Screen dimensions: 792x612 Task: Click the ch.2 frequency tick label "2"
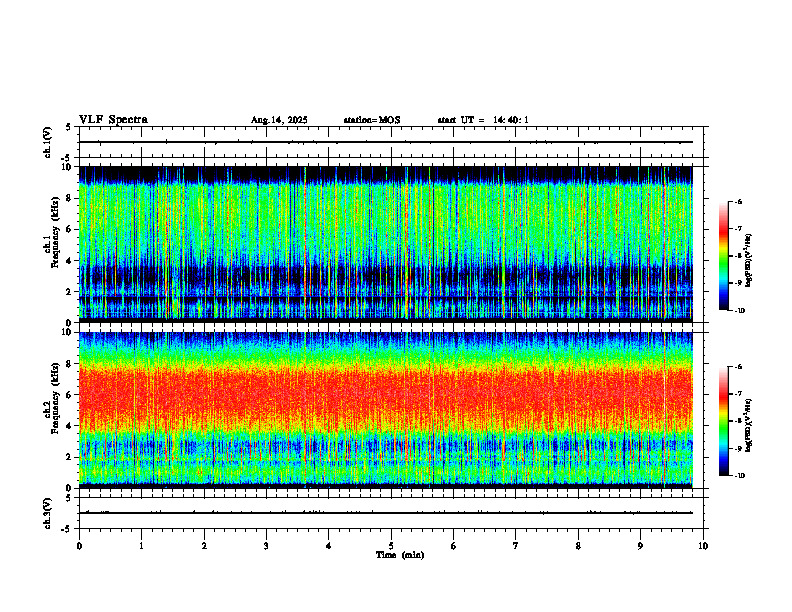tap(70, 457)
